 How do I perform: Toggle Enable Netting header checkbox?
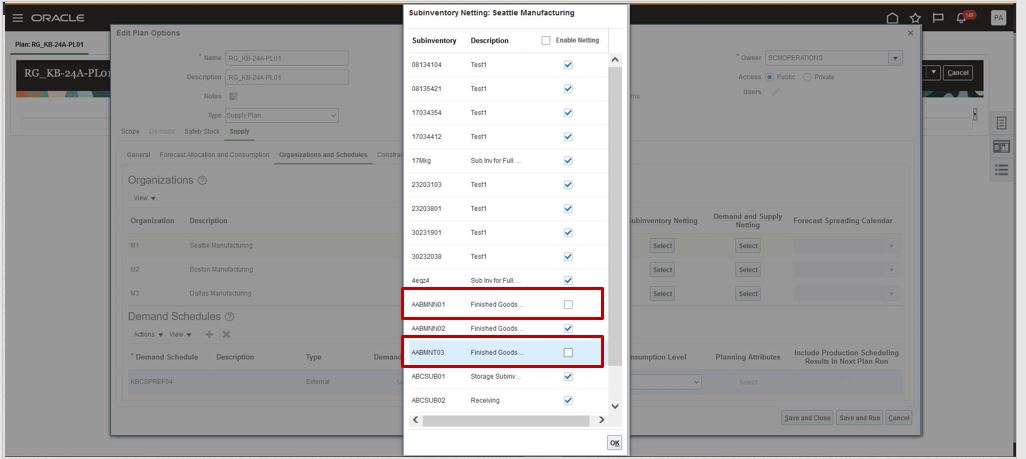pos(546,41)
